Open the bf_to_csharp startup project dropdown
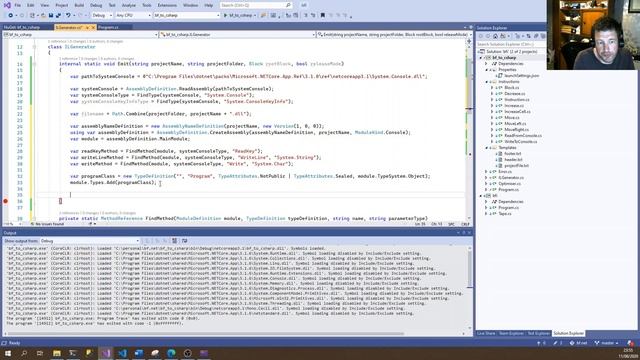 (187, 15)
